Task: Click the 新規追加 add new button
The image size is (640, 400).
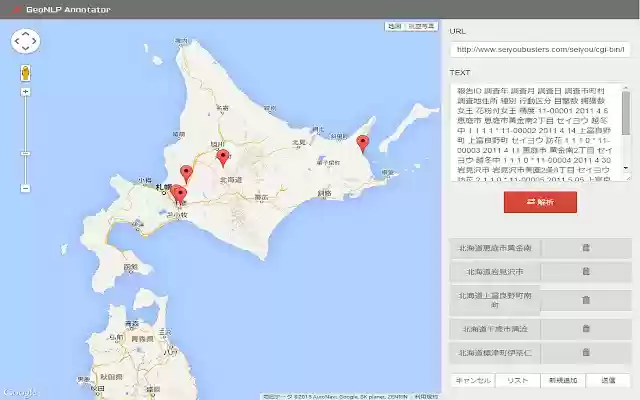Action: pos(563,380)
